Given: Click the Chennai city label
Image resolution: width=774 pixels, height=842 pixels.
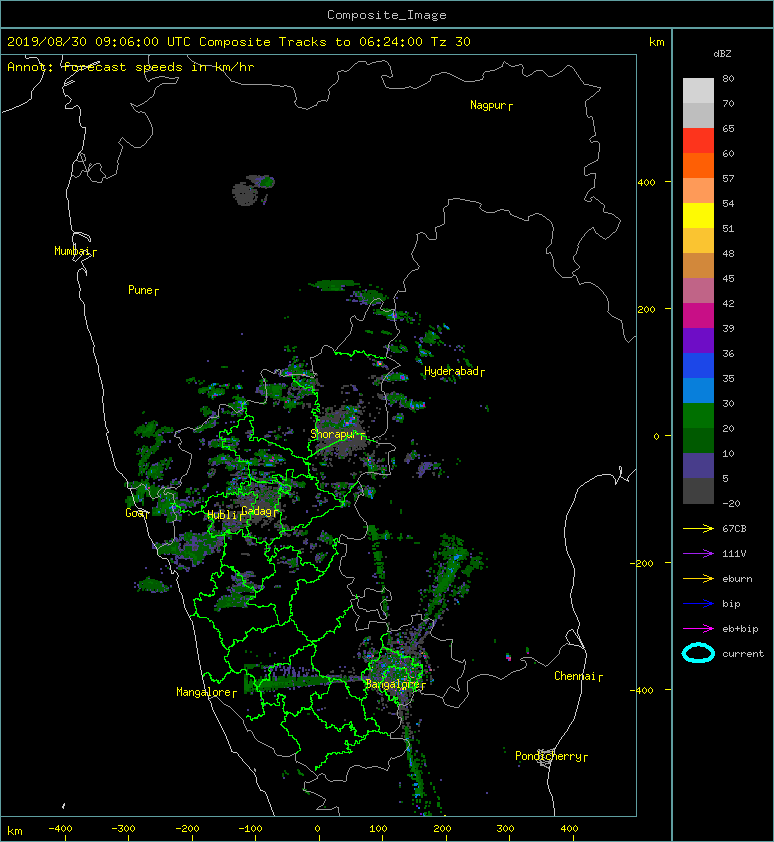Looking at the screenshot, I should coord(575,676).
